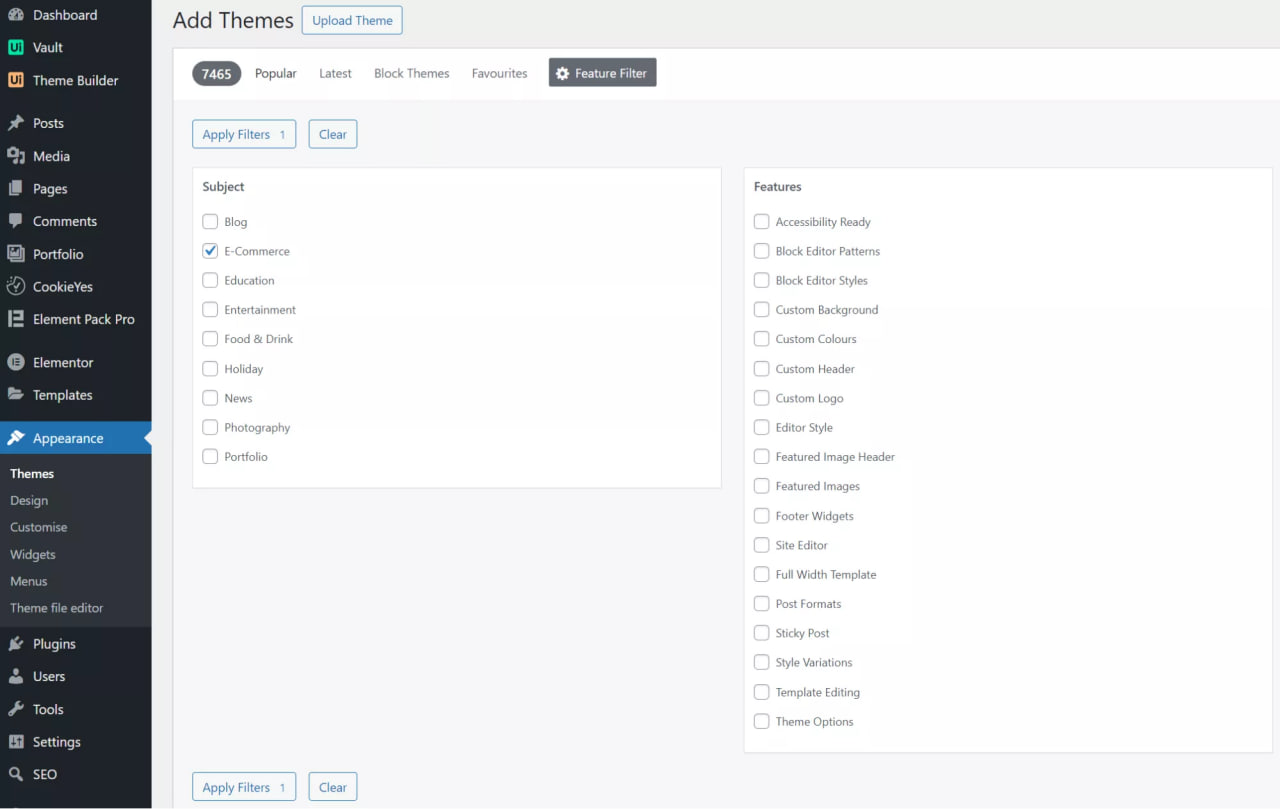The height and width of the screenshot is (809, 1280).
Task: Clear all active filters
Action: pyautogui.click(x=332, y=133)
